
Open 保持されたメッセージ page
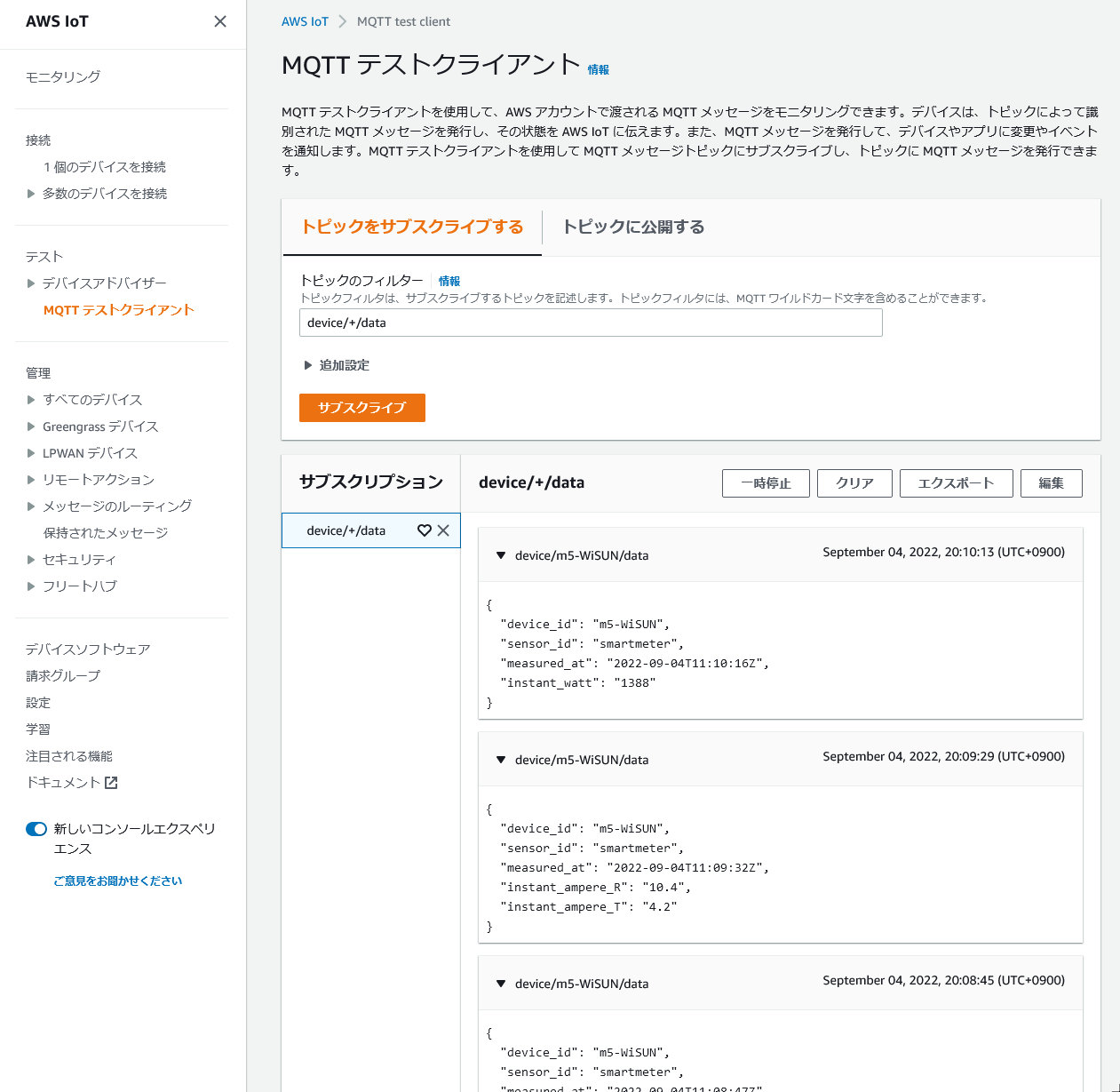106,533
